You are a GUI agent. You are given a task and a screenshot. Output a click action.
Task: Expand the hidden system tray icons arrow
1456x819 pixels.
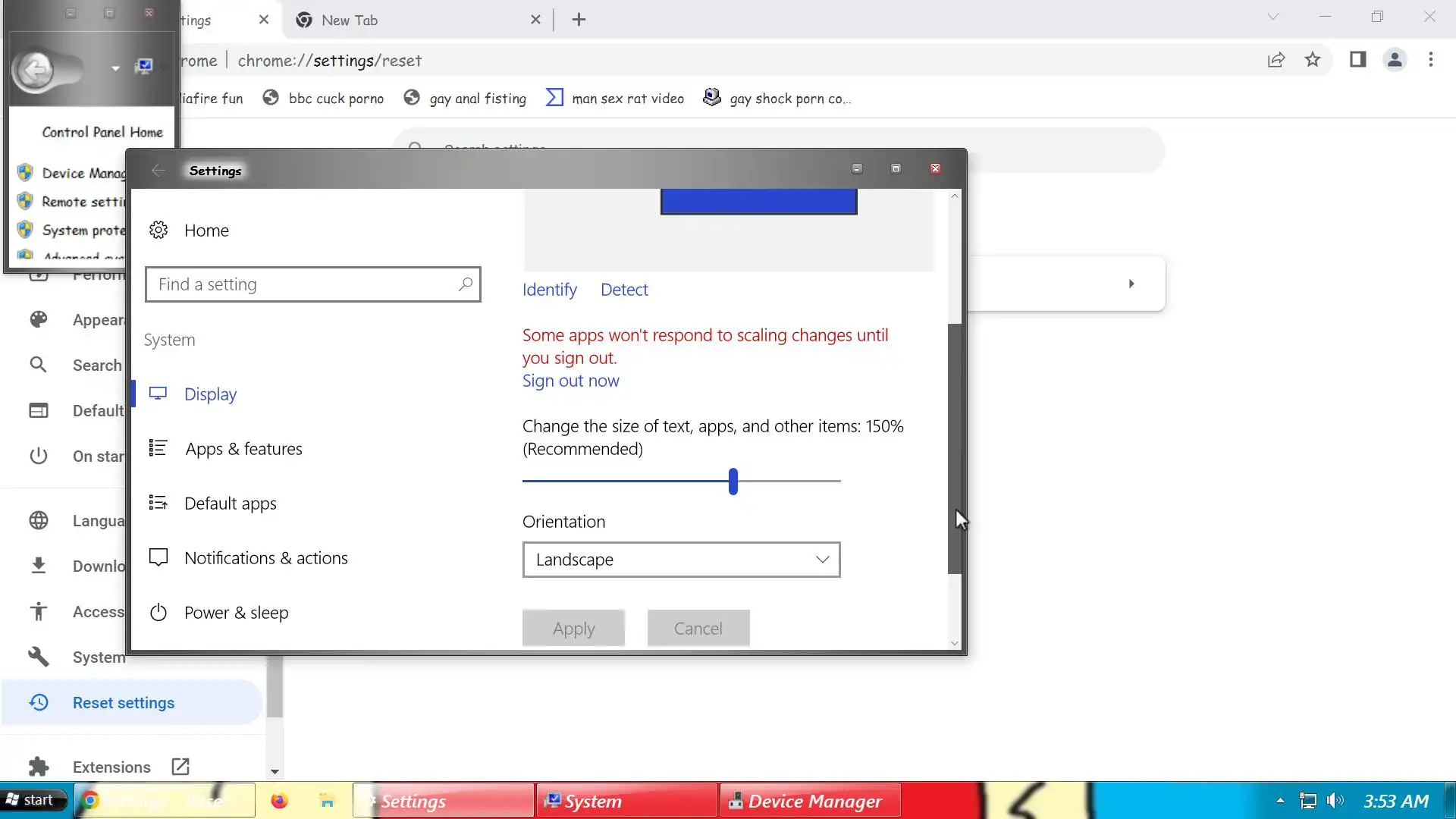tap(1280, 801)
